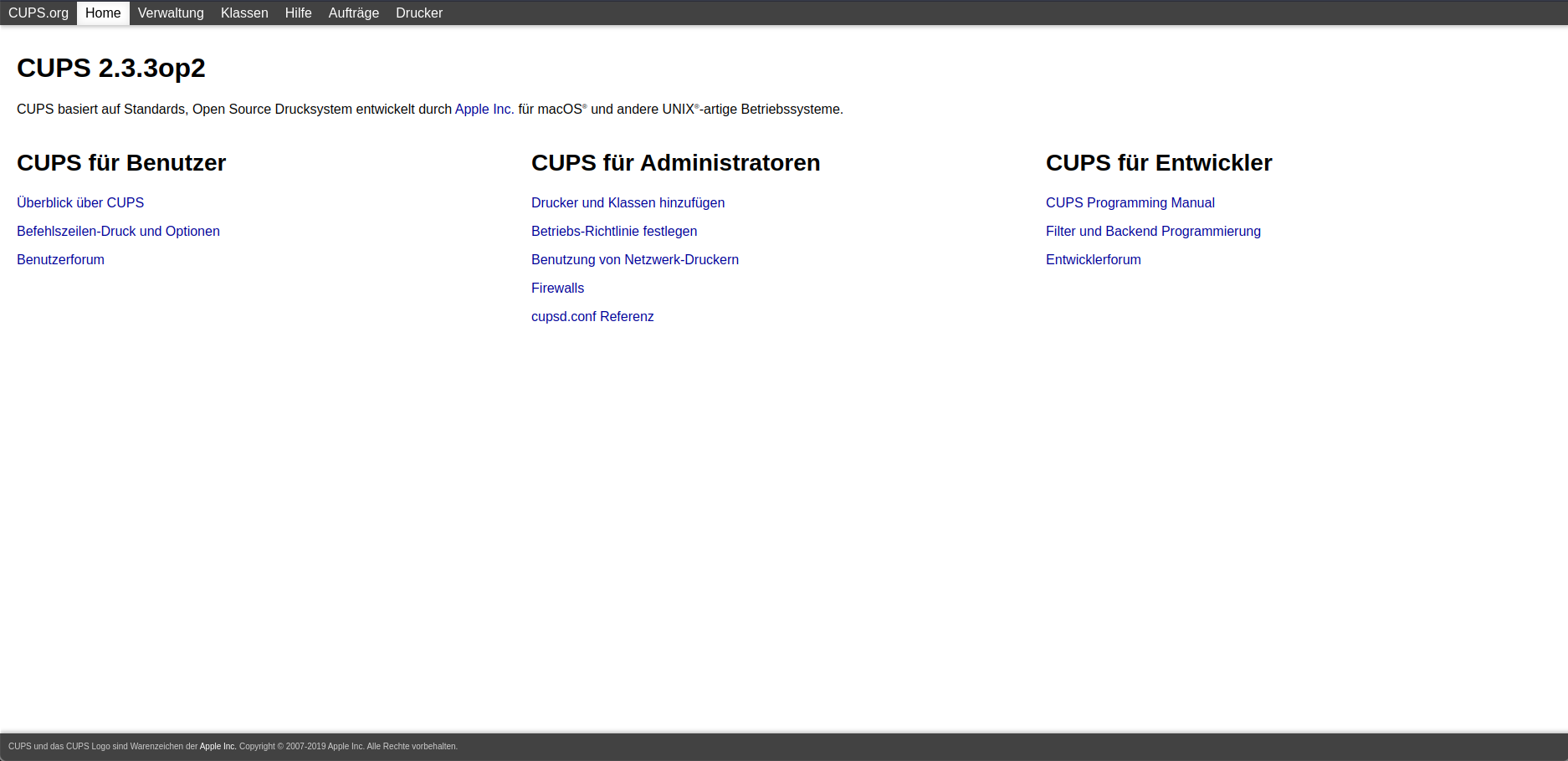
Task: Open the CUPS.org navigation link
Action: [x=38, y=13]
